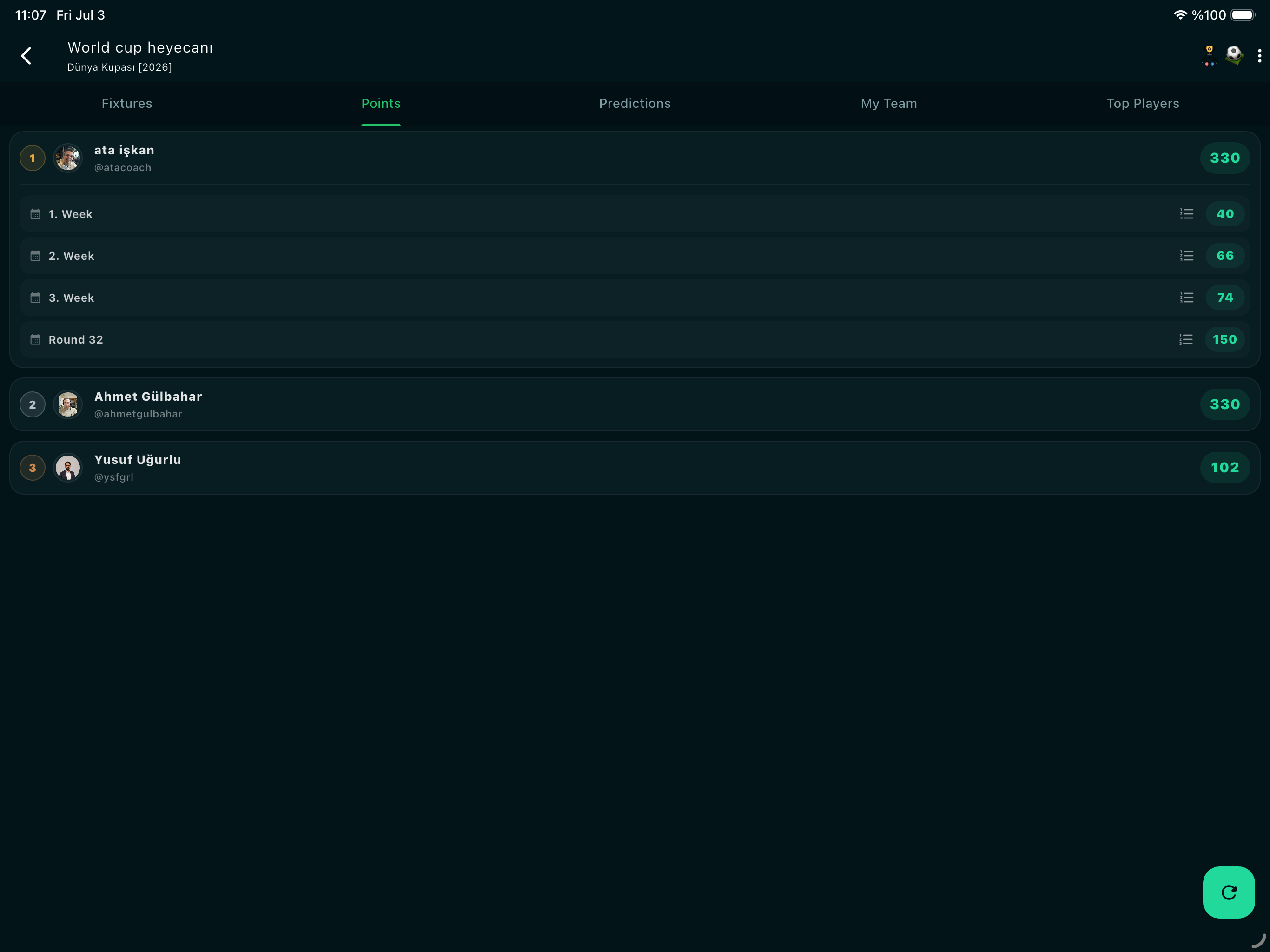Click the Dünya Kupası [2026] subtitle
The height and width of the screenshot is (952, 1270).
point(119,67)
